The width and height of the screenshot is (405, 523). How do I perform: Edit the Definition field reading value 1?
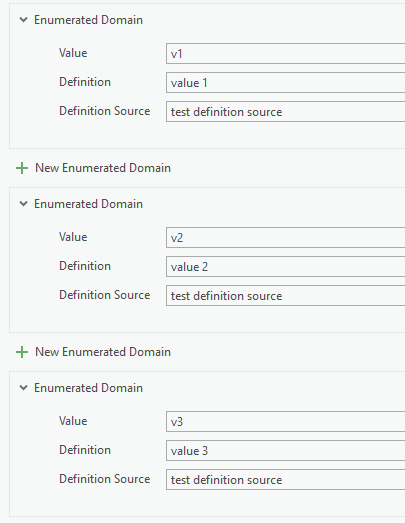point(286,82)
